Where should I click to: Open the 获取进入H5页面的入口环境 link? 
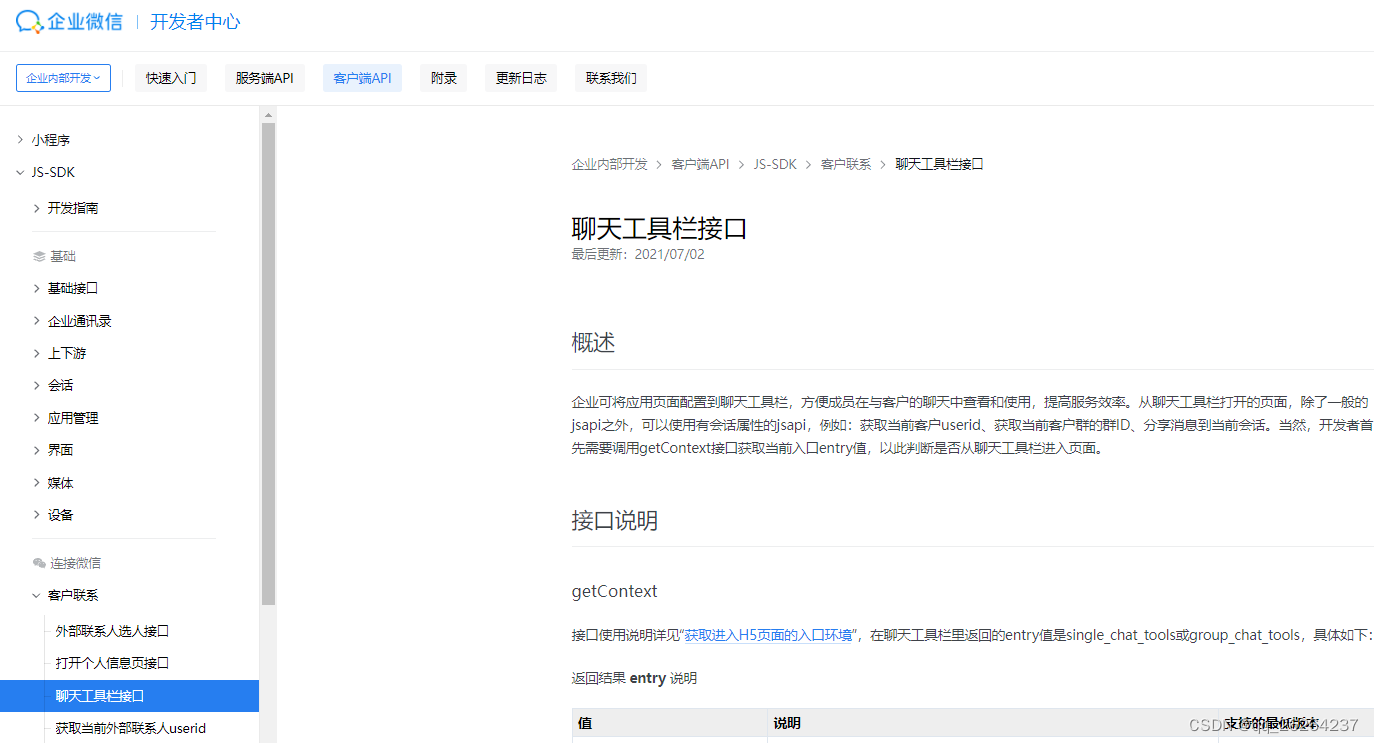[768, 635]
